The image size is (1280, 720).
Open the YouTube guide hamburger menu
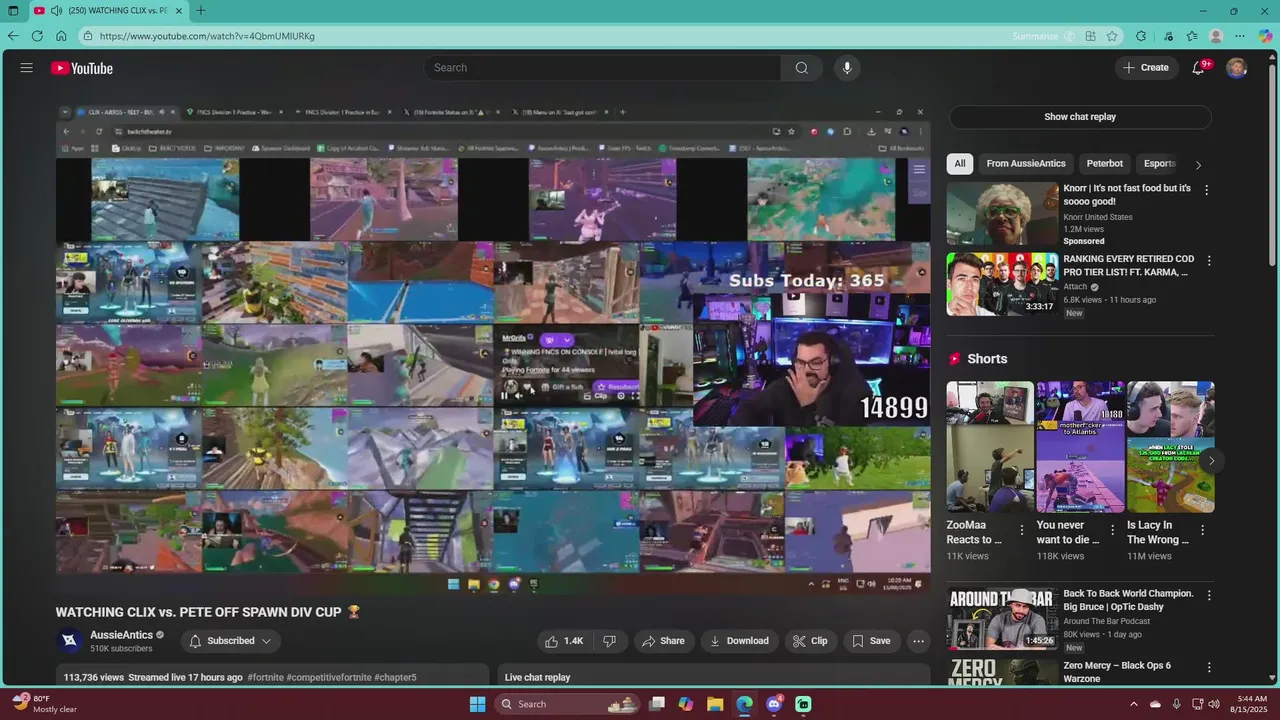[x=26, y=68]
